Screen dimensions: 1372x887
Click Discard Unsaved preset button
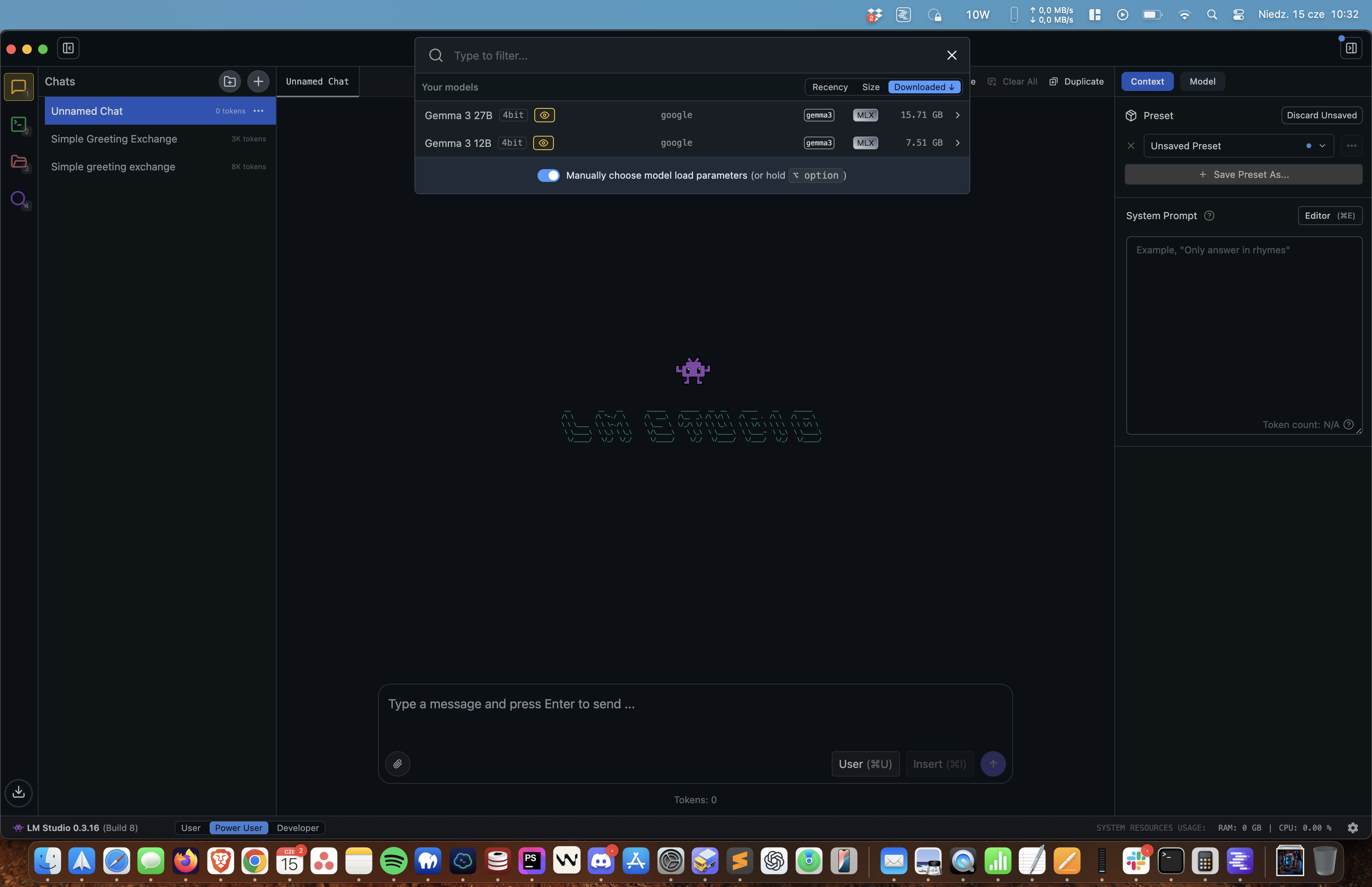1321,115
